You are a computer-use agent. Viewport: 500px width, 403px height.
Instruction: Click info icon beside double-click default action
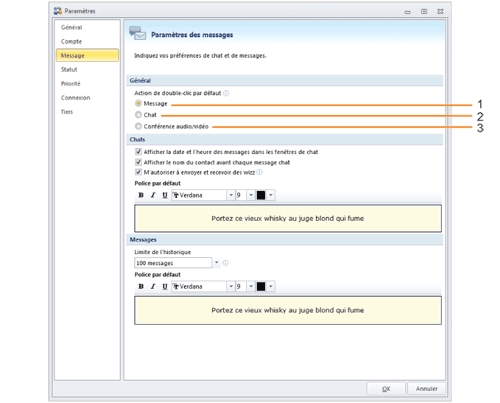226,93
